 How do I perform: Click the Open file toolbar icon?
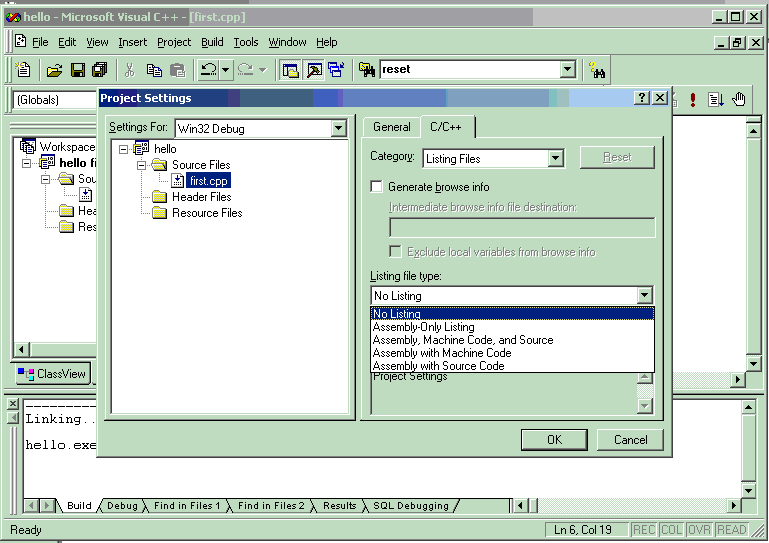tap(54, 70)
